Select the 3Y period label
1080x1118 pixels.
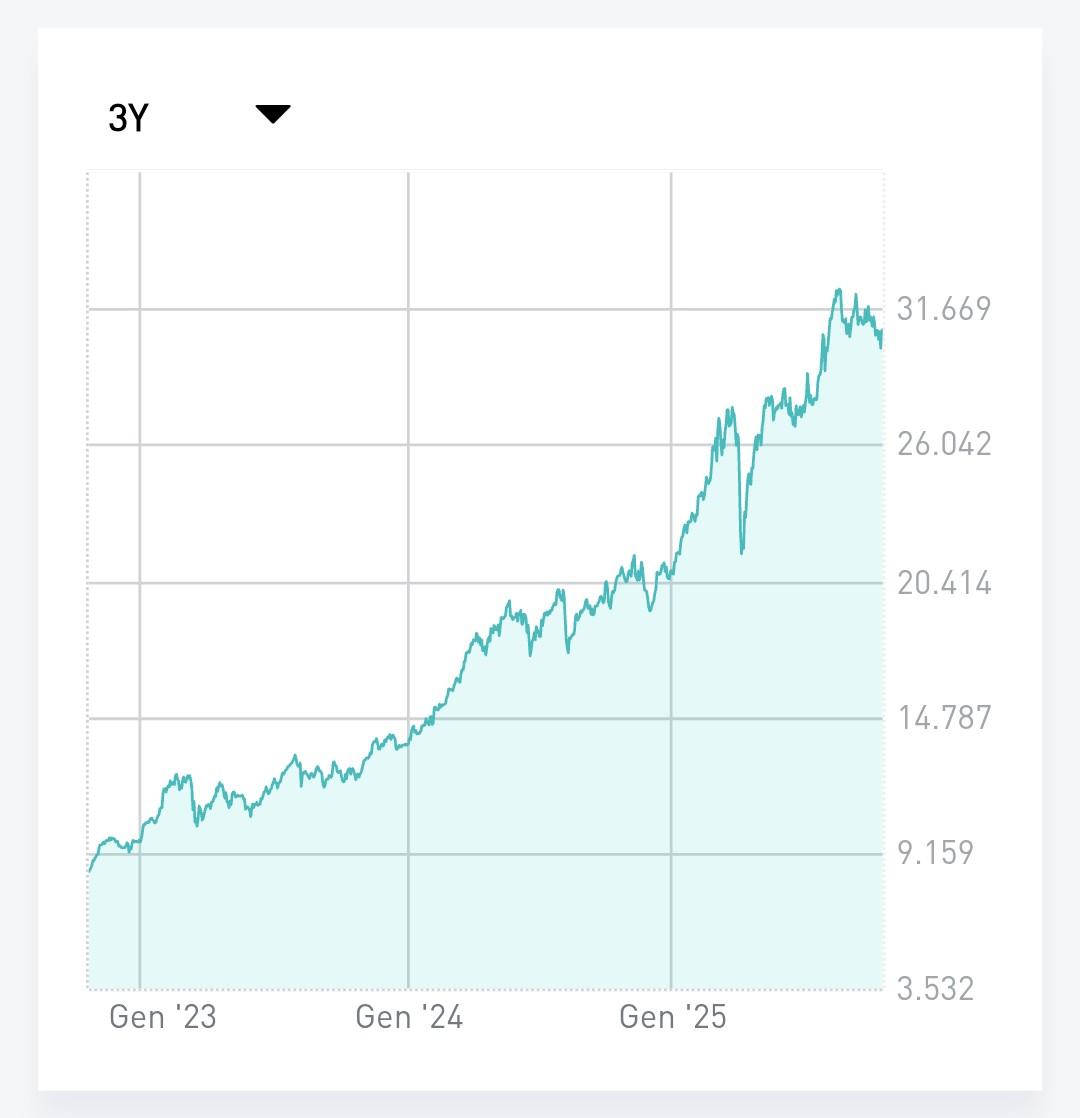pos(128,119)
